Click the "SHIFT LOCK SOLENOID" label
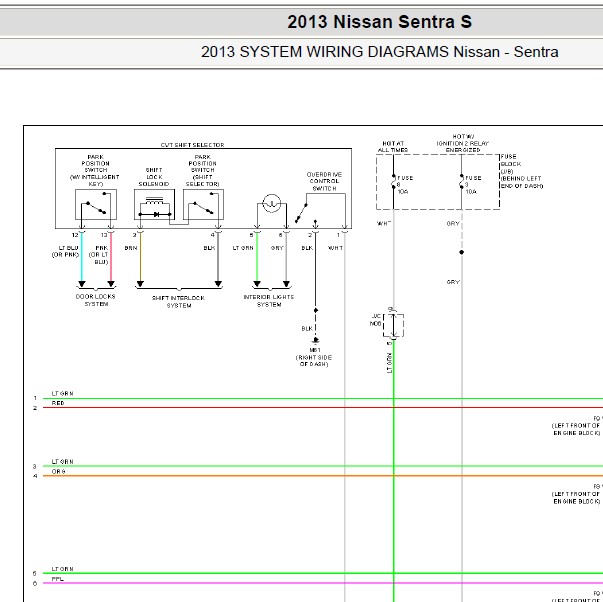 point(154,177)
